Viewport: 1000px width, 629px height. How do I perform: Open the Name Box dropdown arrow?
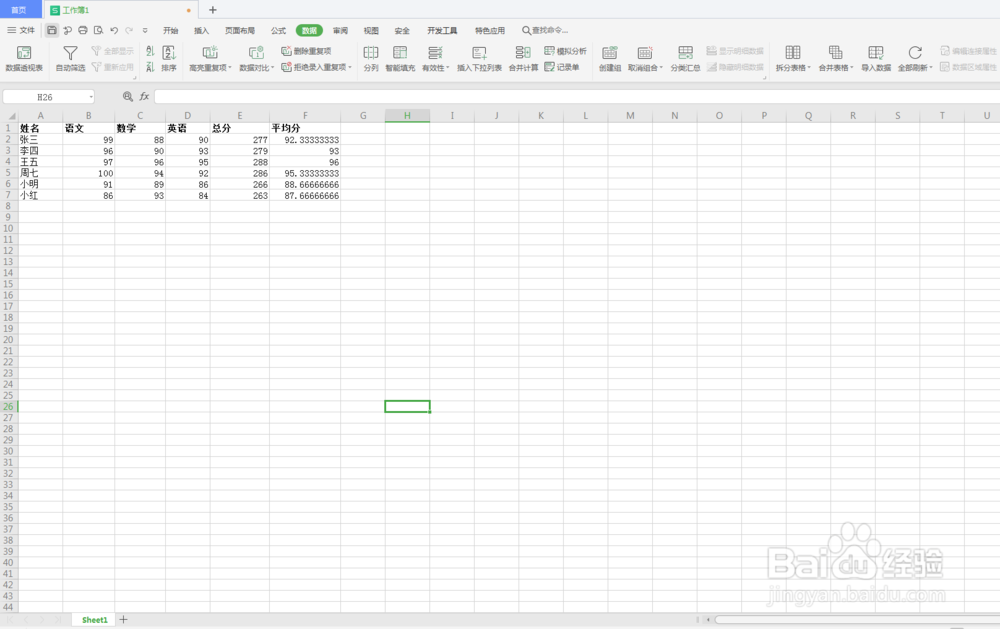pos(91,97)
